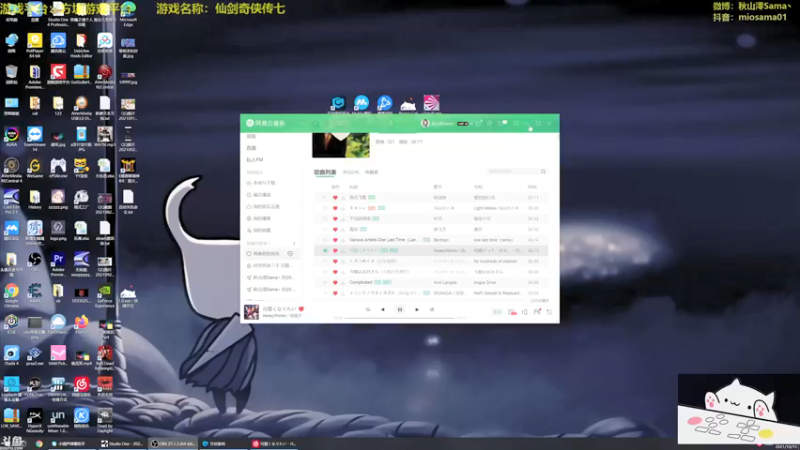Download the Various Artists-One Last Time song
Screen dimensions: 800x450
(x=343, y=240)
